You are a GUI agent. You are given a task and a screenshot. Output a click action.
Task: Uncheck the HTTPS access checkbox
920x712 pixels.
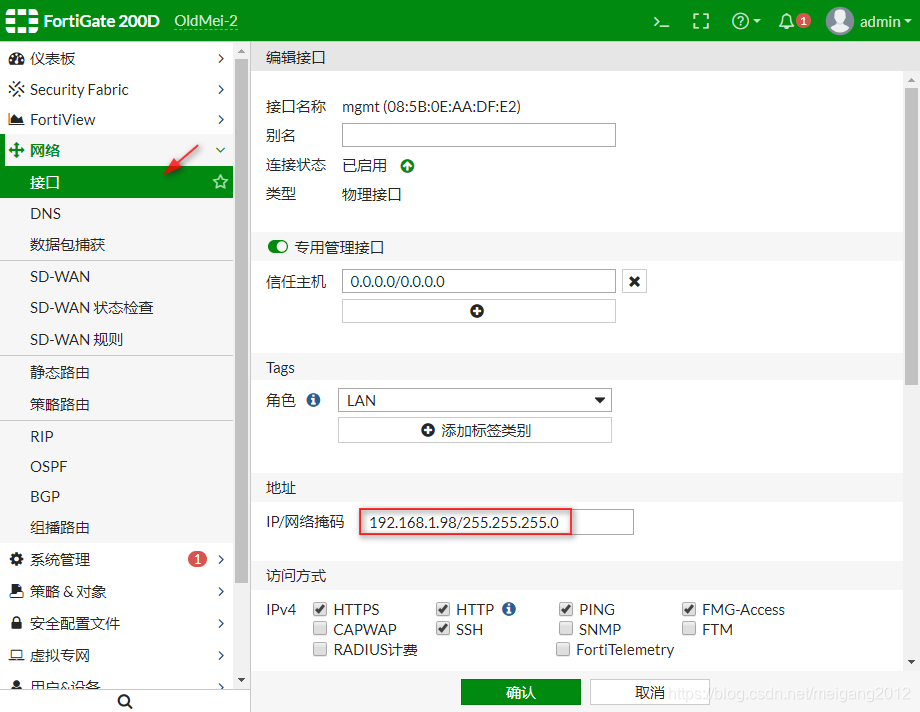[320, 609]
